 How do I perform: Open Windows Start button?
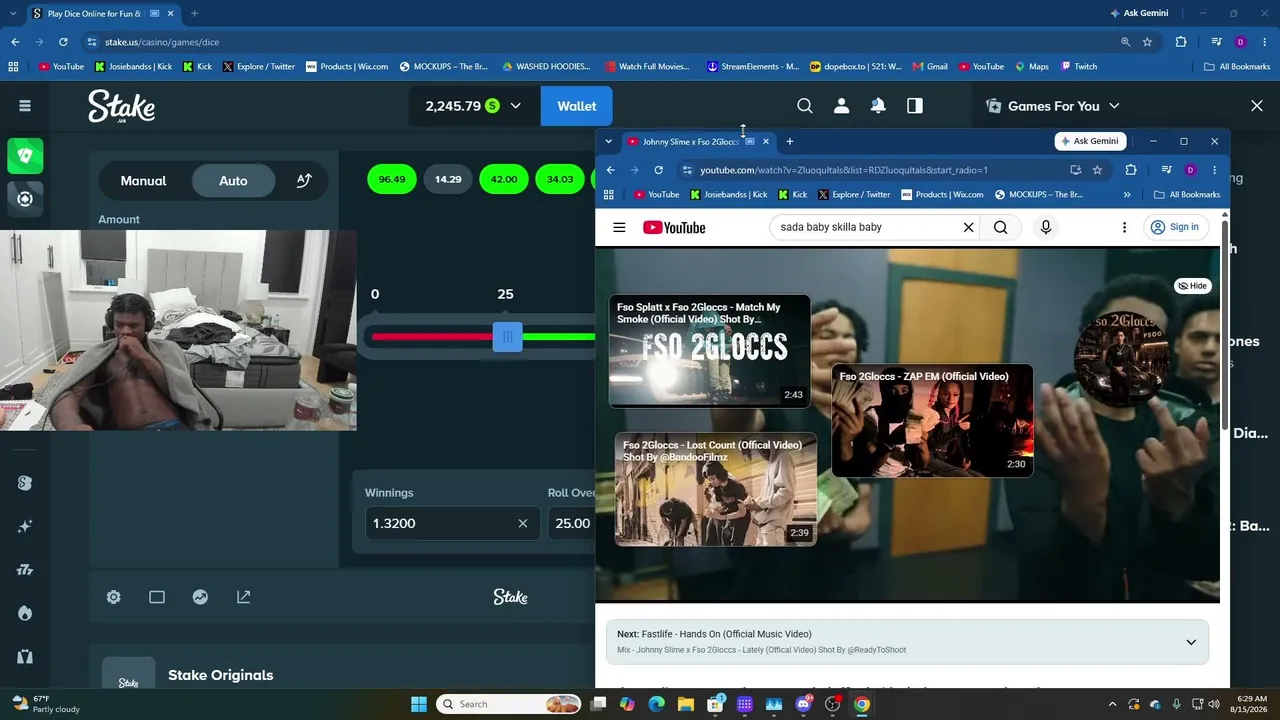coord(419,704)
